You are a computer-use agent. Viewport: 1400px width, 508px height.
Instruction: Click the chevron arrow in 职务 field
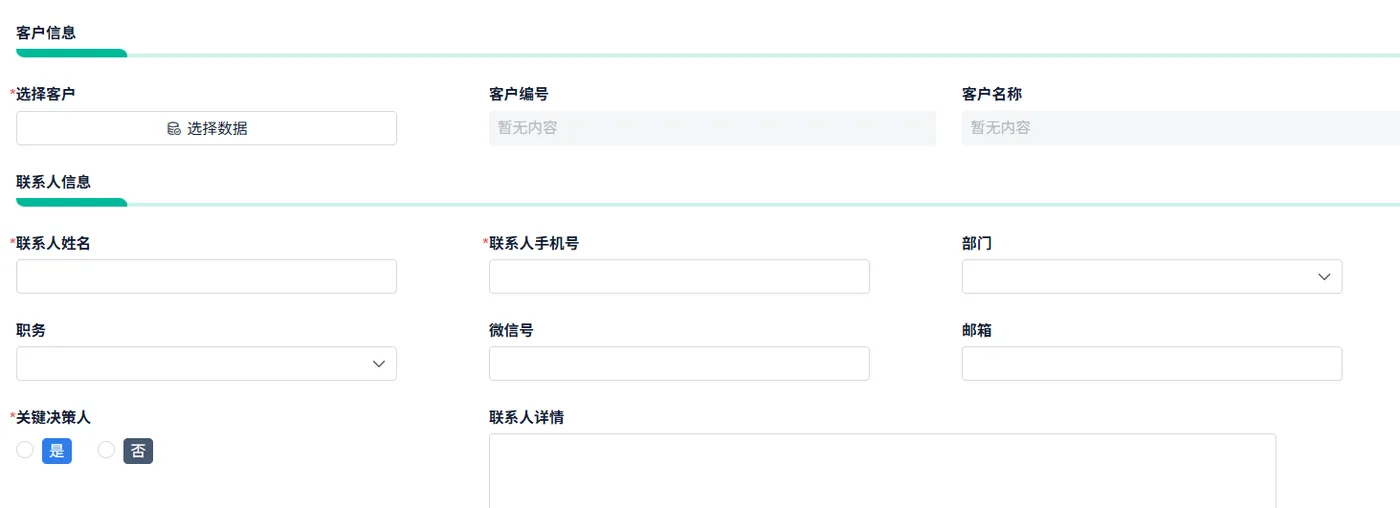point(379,364)
